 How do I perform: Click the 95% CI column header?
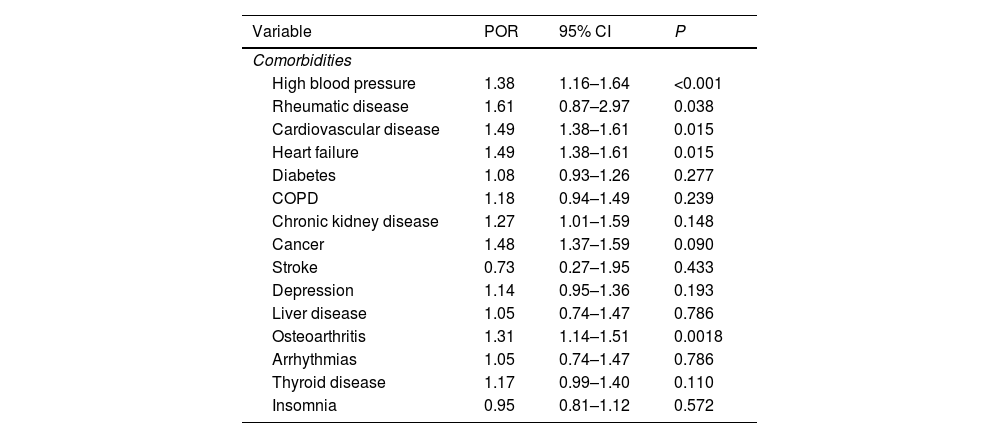coord(585,32)
